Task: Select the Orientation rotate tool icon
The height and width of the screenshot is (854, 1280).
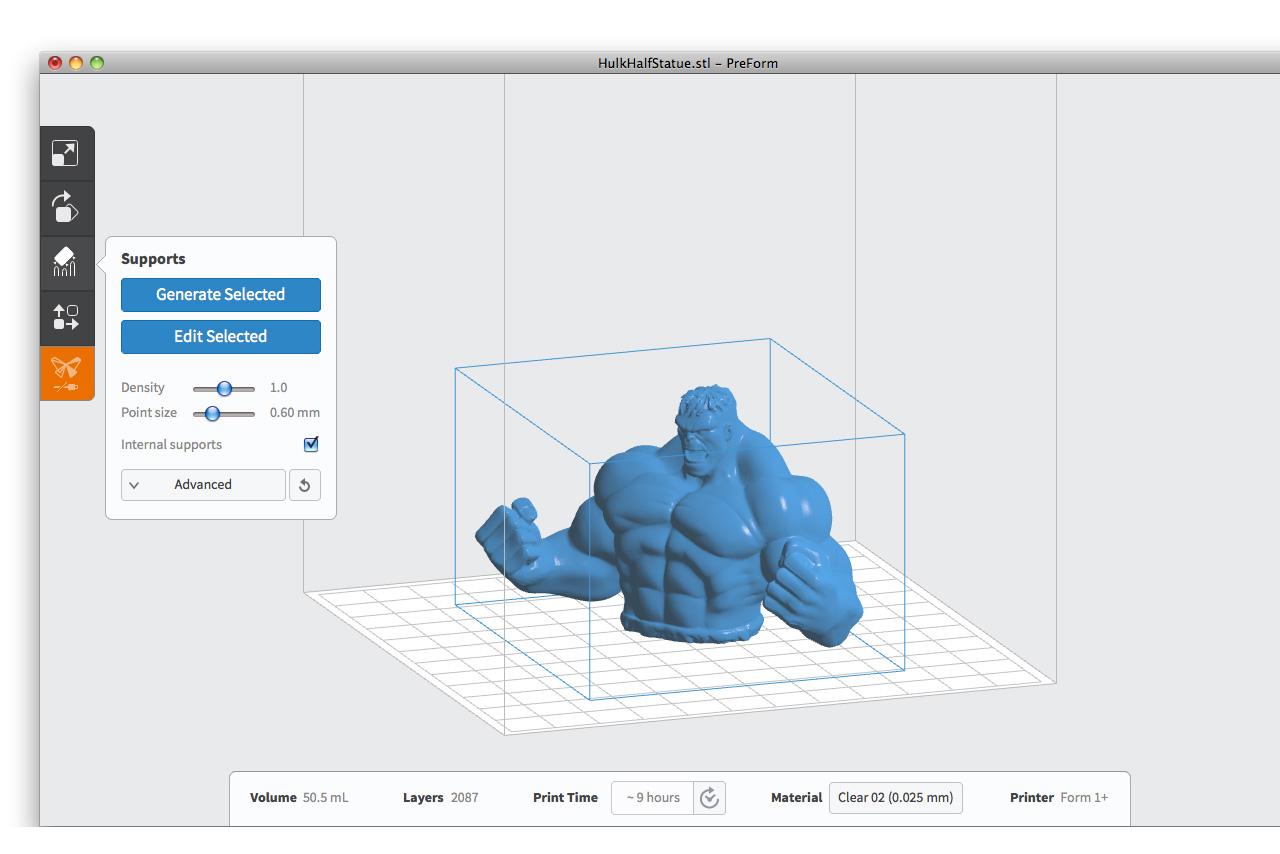Action: tap(65, 208)
